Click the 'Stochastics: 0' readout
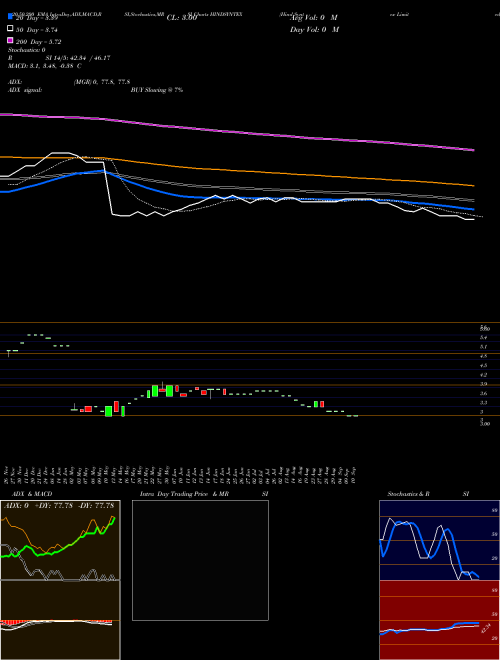The width and height of the screenshot is (500, 660). [27, 50]
